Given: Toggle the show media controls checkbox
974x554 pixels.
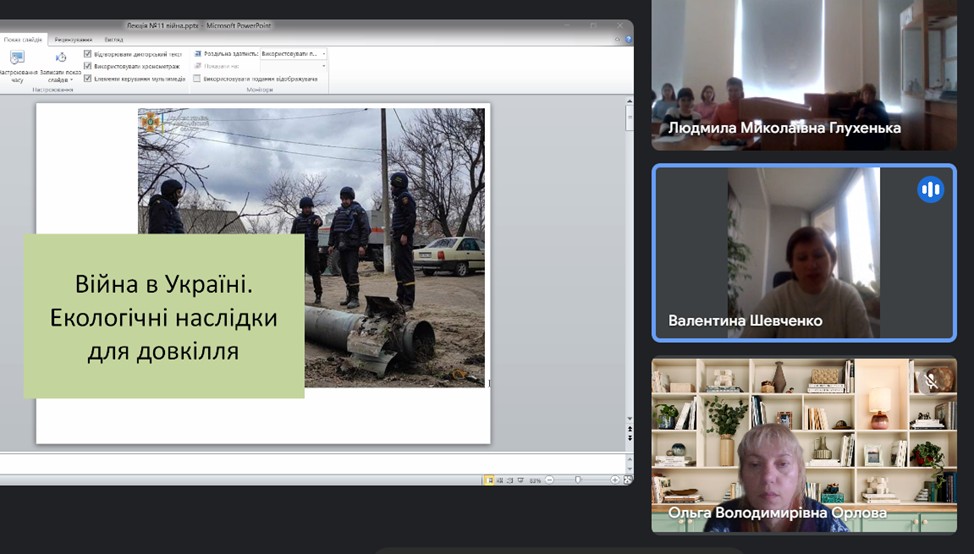Looking at the screenshot, I should click(88, 78).
